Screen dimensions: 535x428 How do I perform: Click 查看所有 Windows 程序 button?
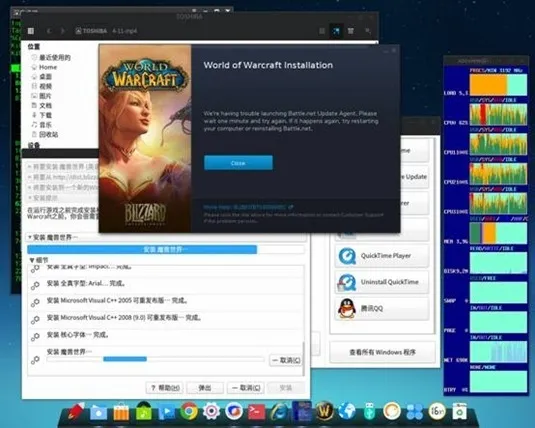point(382,352)
